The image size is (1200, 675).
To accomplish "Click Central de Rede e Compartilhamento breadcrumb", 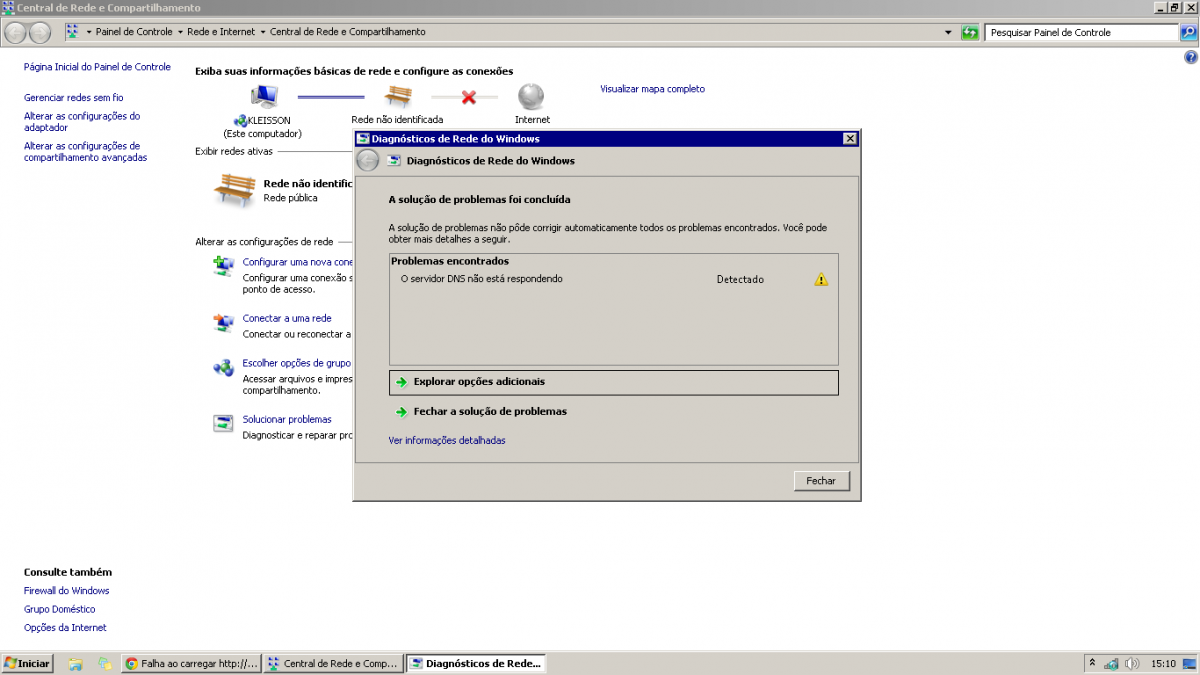I will tap(348, 32).
